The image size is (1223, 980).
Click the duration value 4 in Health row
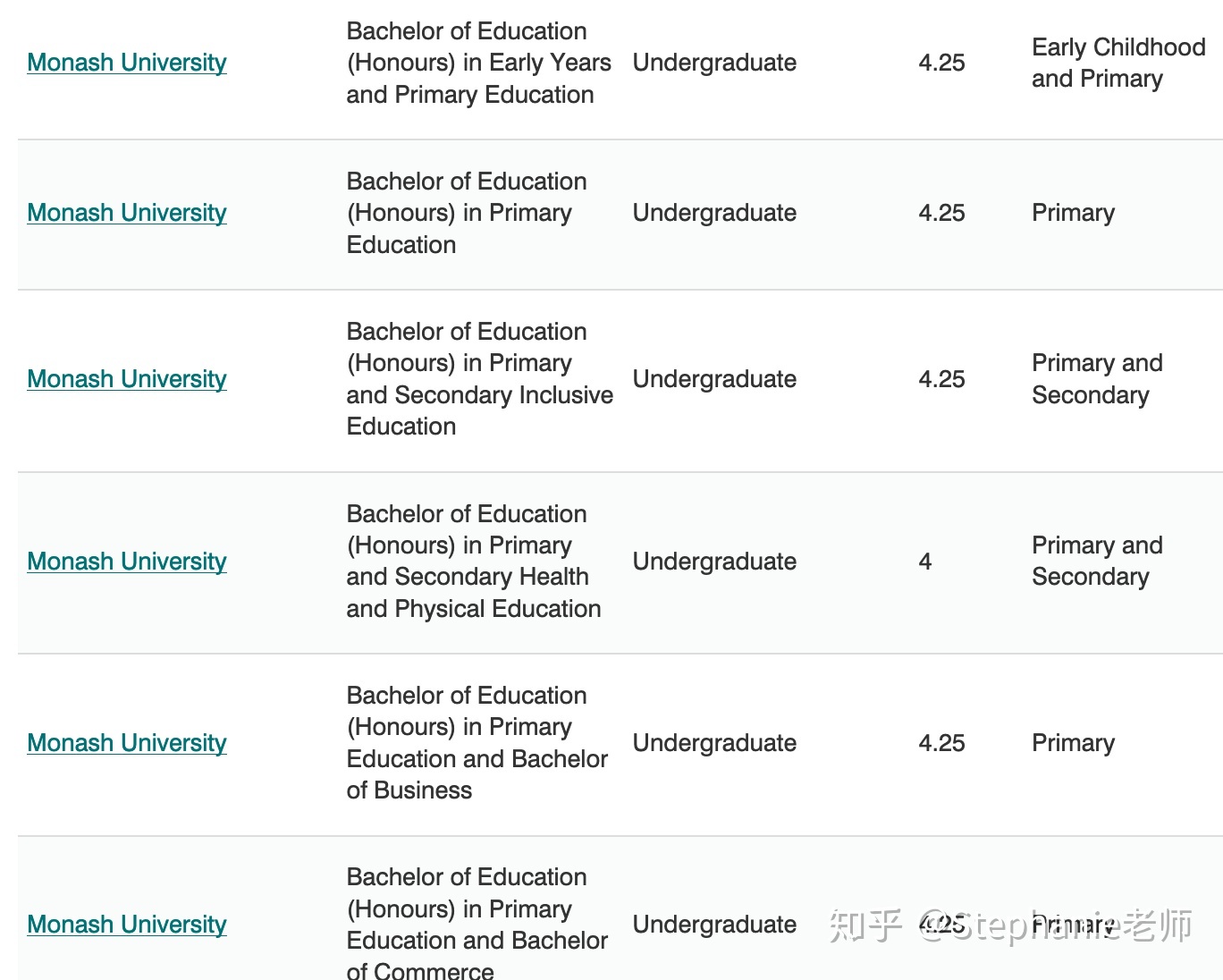click(925, 562)
